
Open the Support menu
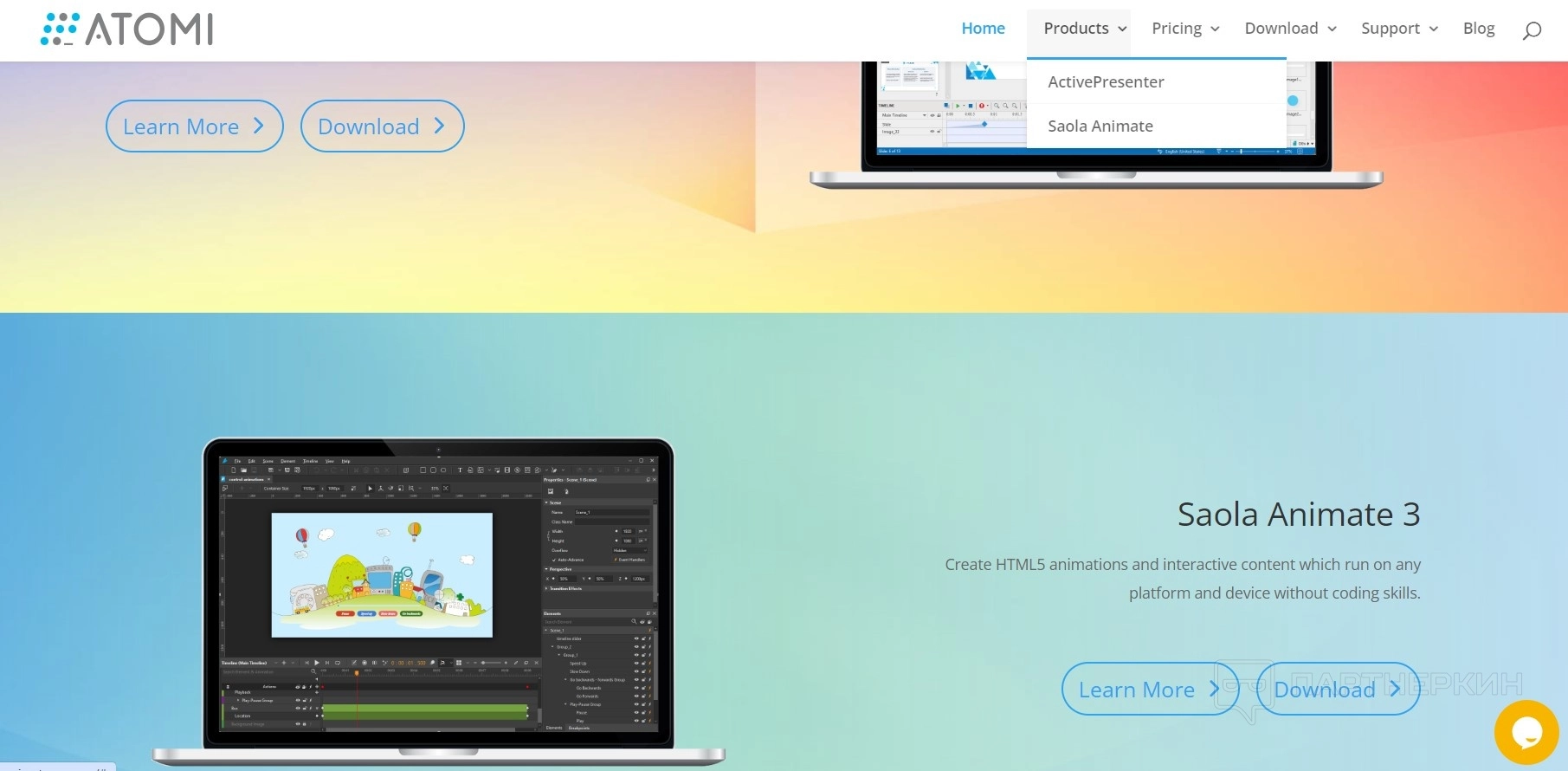coord(1391,29)
